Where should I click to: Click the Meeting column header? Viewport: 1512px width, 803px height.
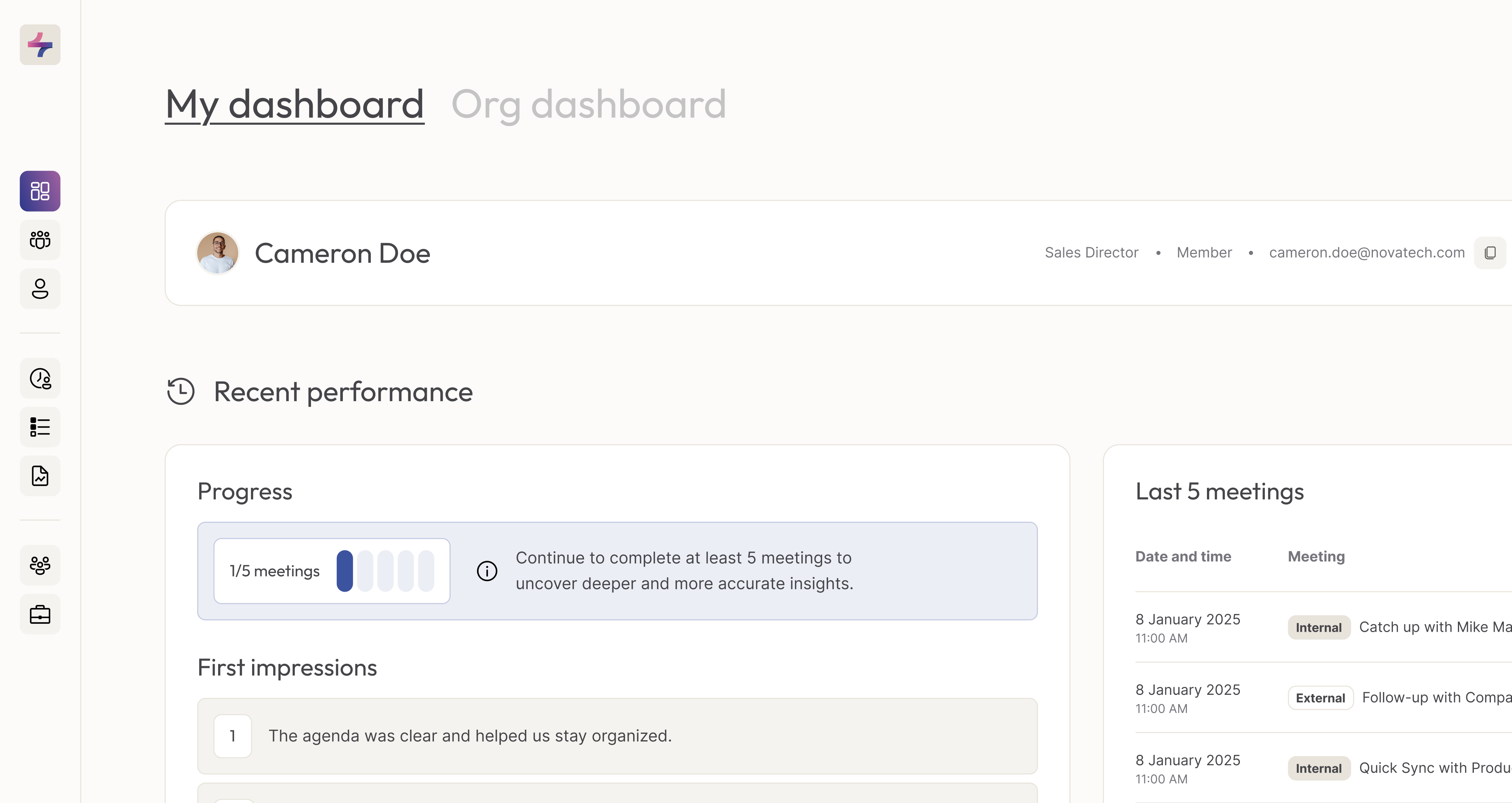(1316, 557)
